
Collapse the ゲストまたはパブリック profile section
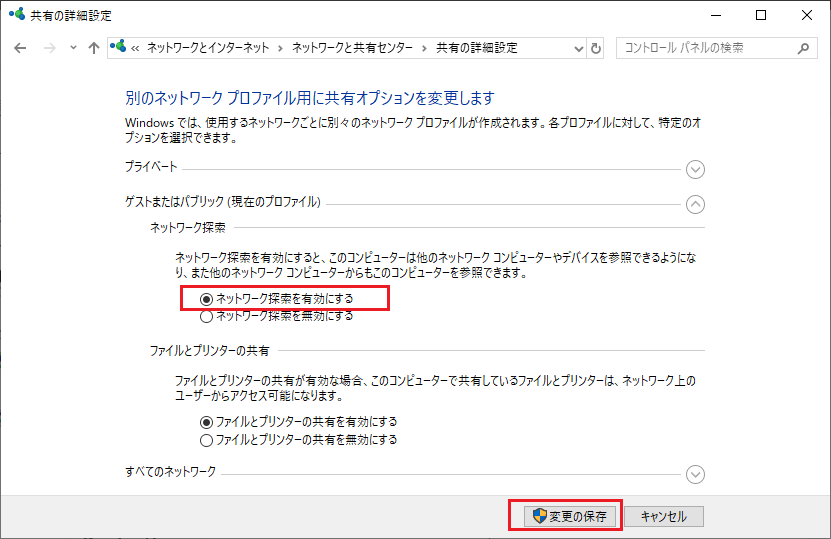[696, 203]
